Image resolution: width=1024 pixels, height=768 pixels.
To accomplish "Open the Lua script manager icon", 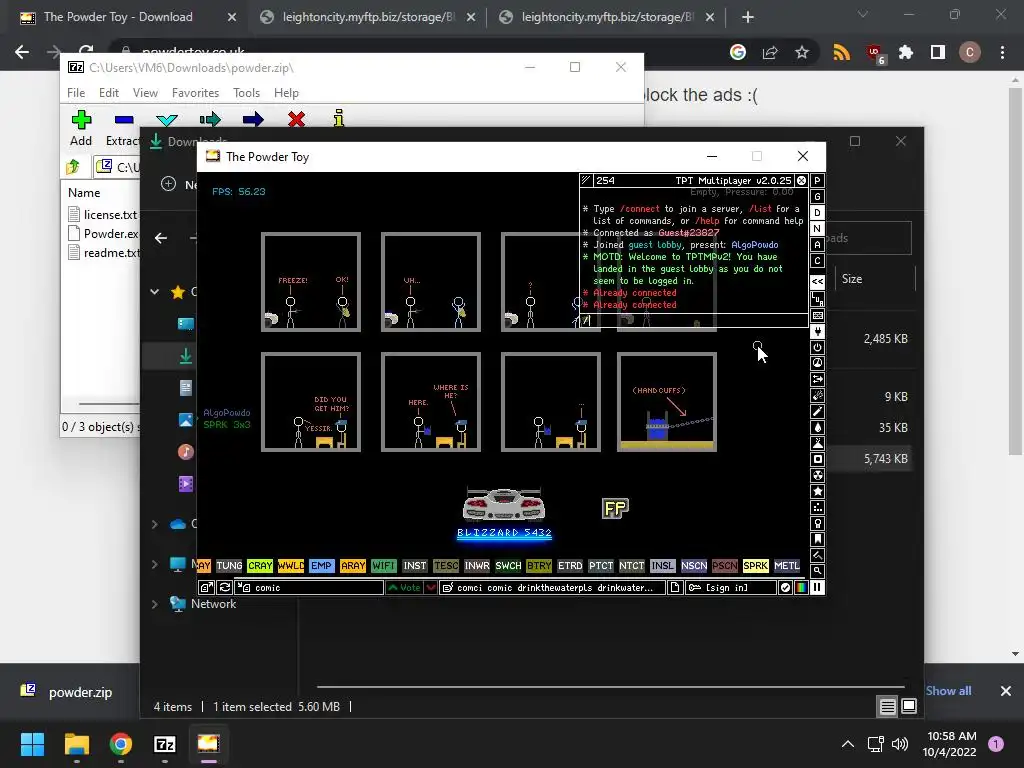I will 817,299.
